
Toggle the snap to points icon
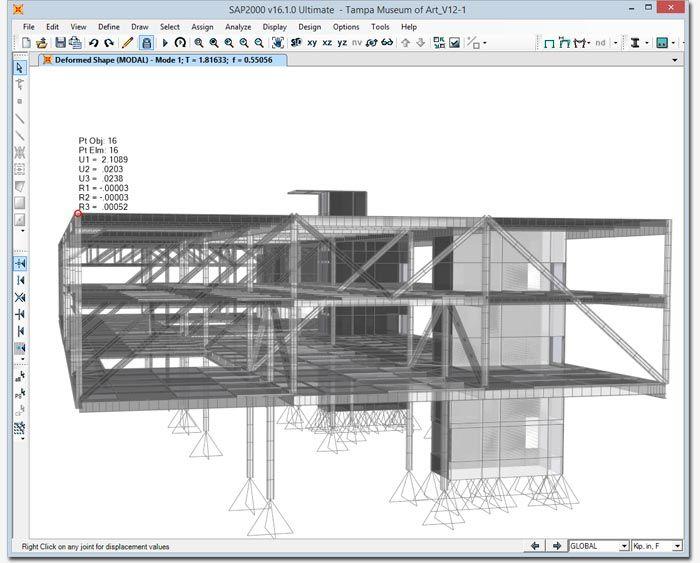pyautogui.click(x=20, y=263)
